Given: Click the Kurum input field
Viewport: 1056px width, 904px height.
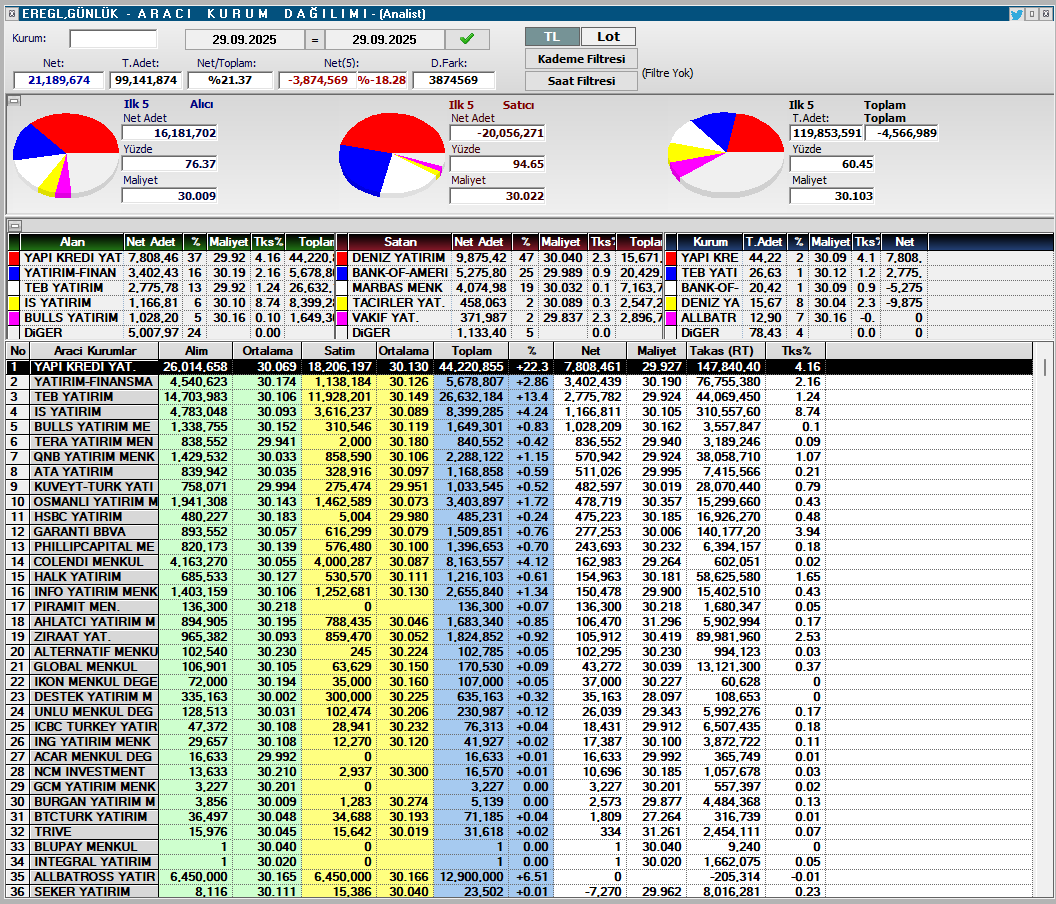Looking at the screenshot, I should [x=113, y=39].
